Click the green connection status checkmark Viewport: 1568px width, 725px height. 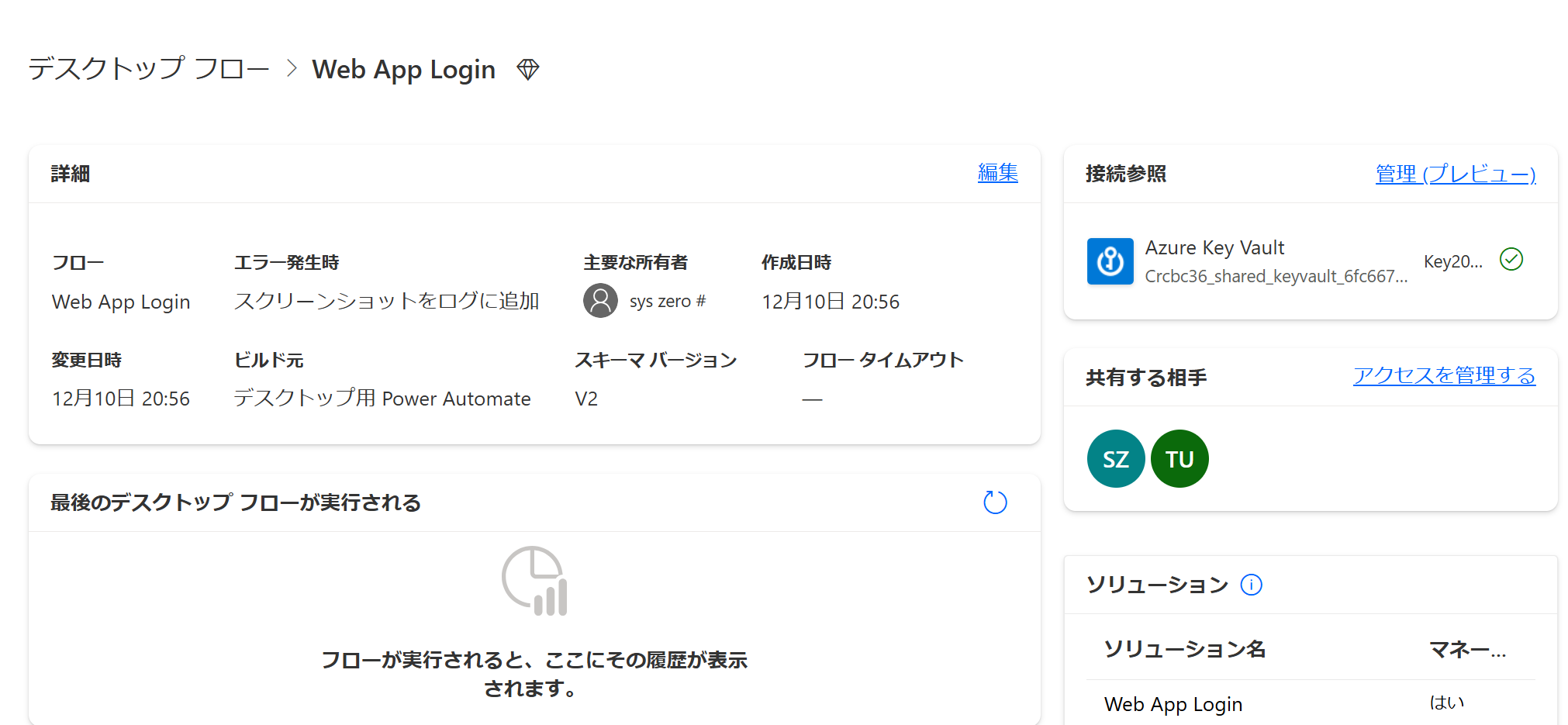1511,259
